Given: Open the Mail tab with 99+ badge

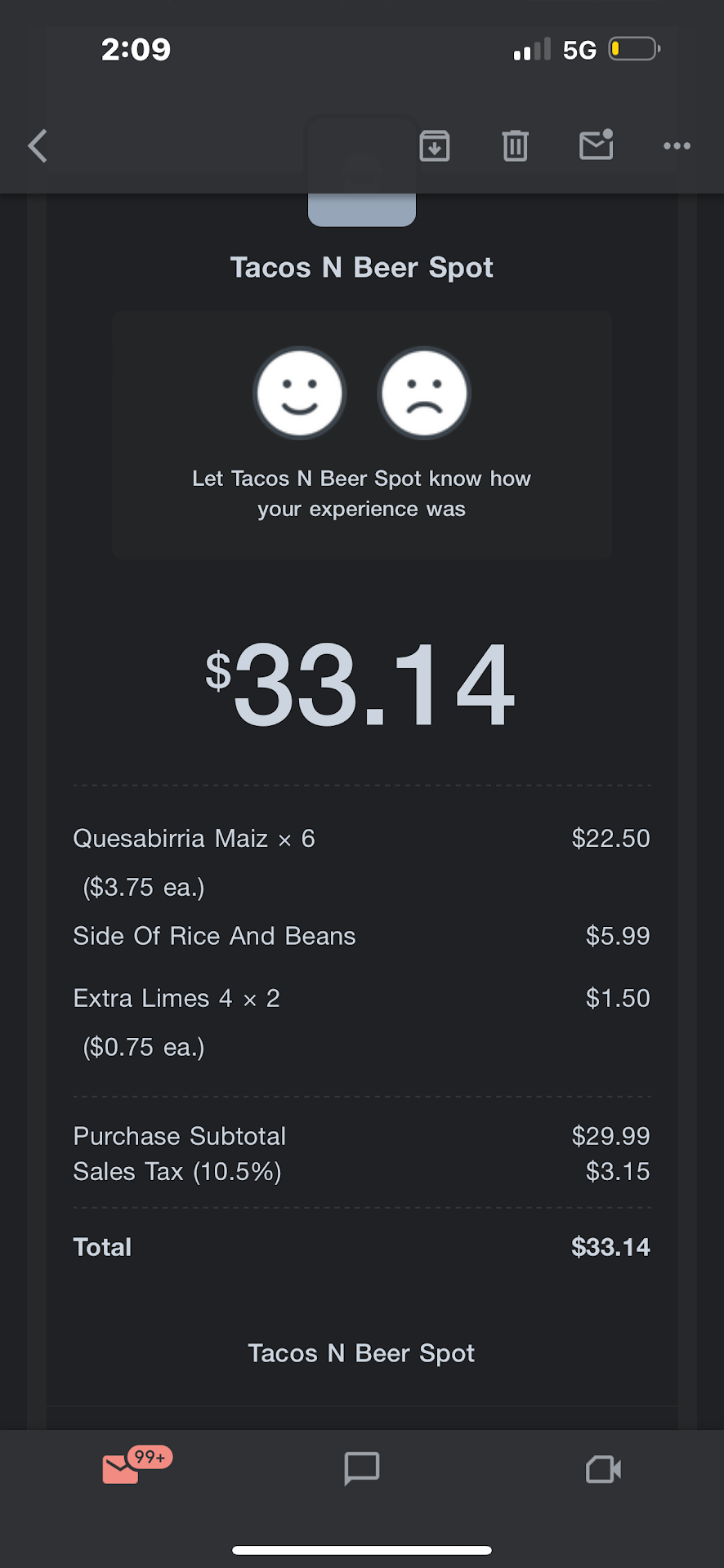Looking at the screenshot, I should pos(123,1468).
